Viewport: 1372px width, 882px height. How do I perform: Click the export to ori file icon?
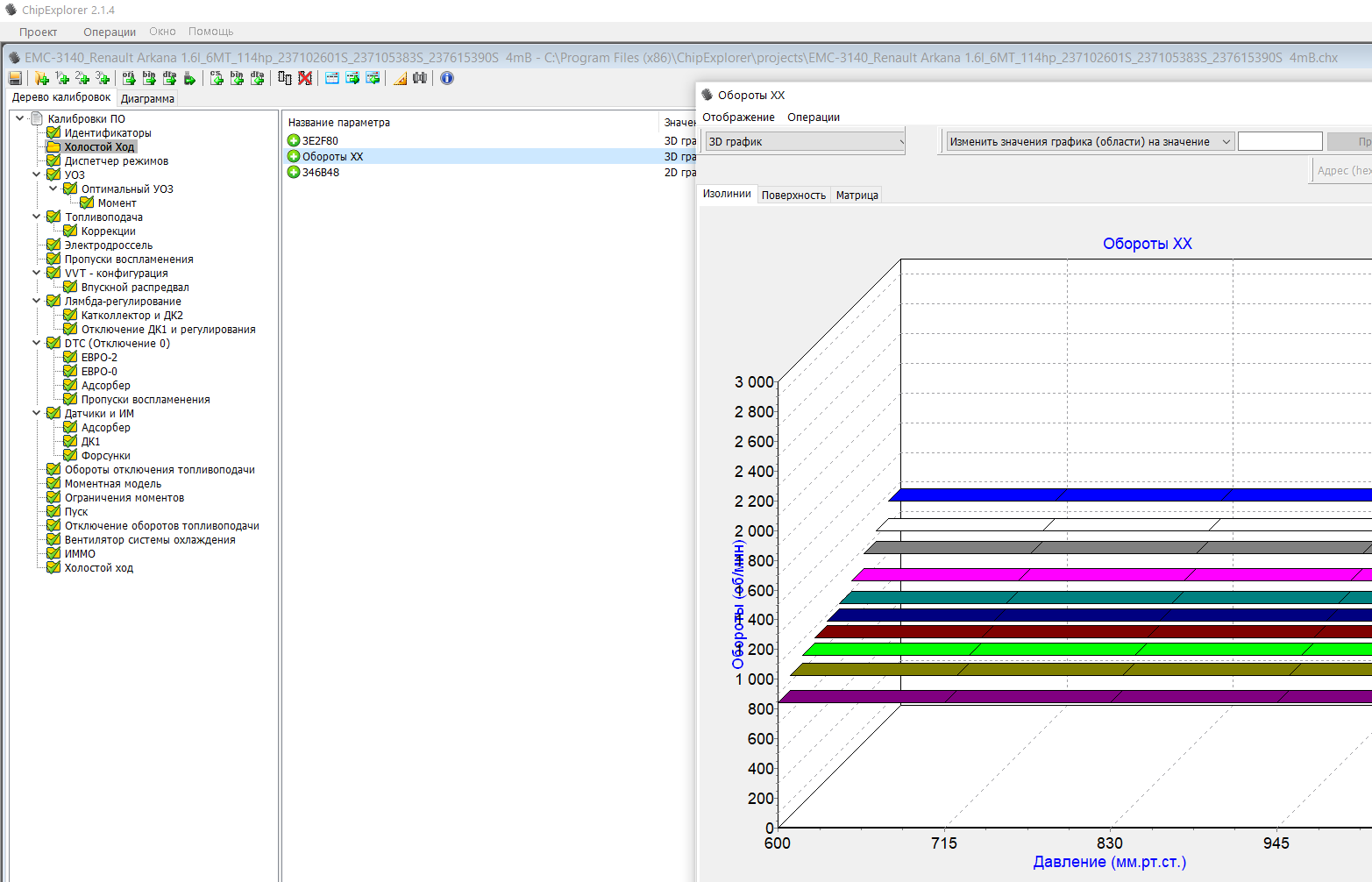click(129, 78)
